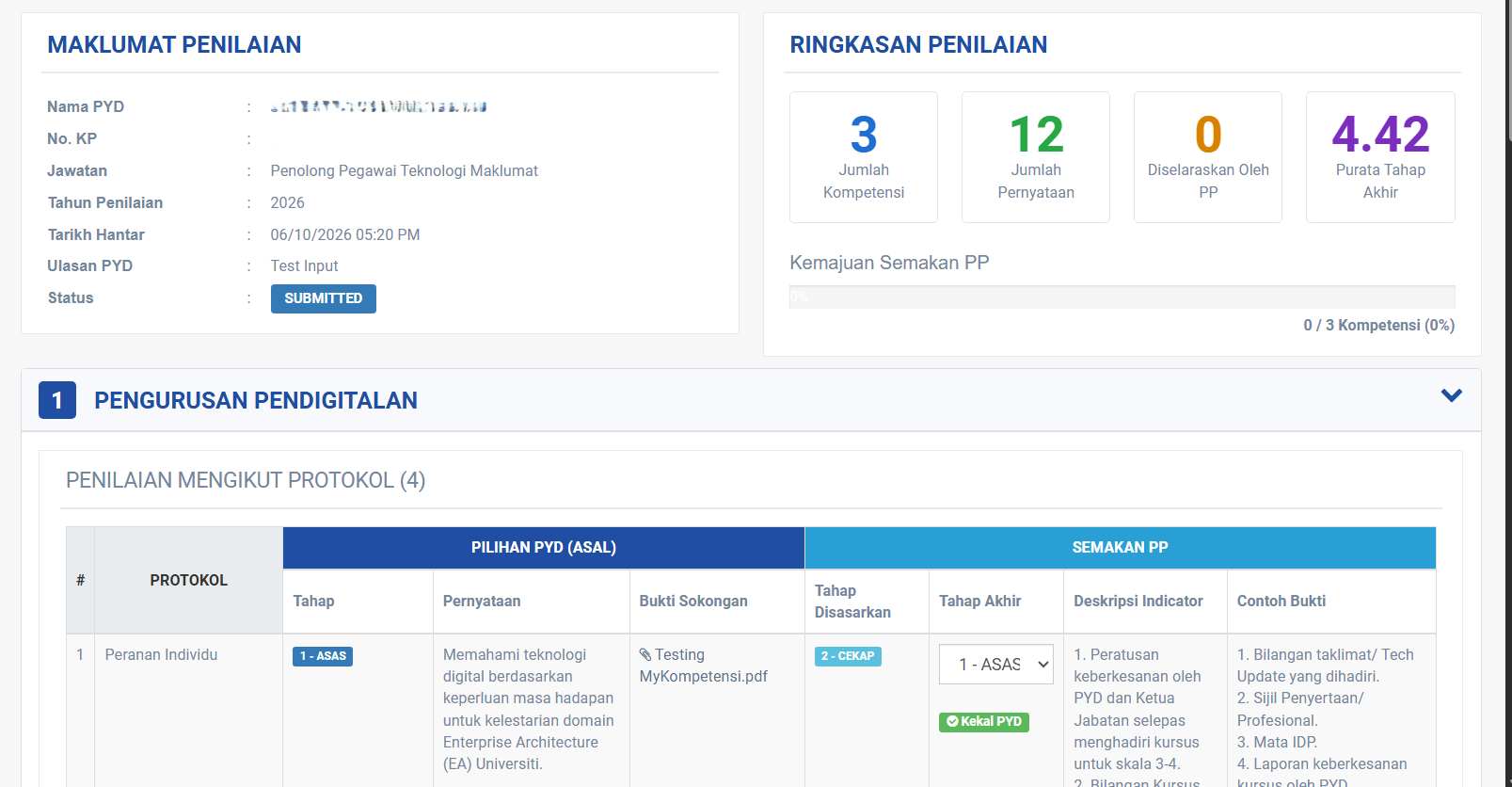Click the blue SUBMITTED status badge
1512x787 pixels.
click(x=323, y=298)
